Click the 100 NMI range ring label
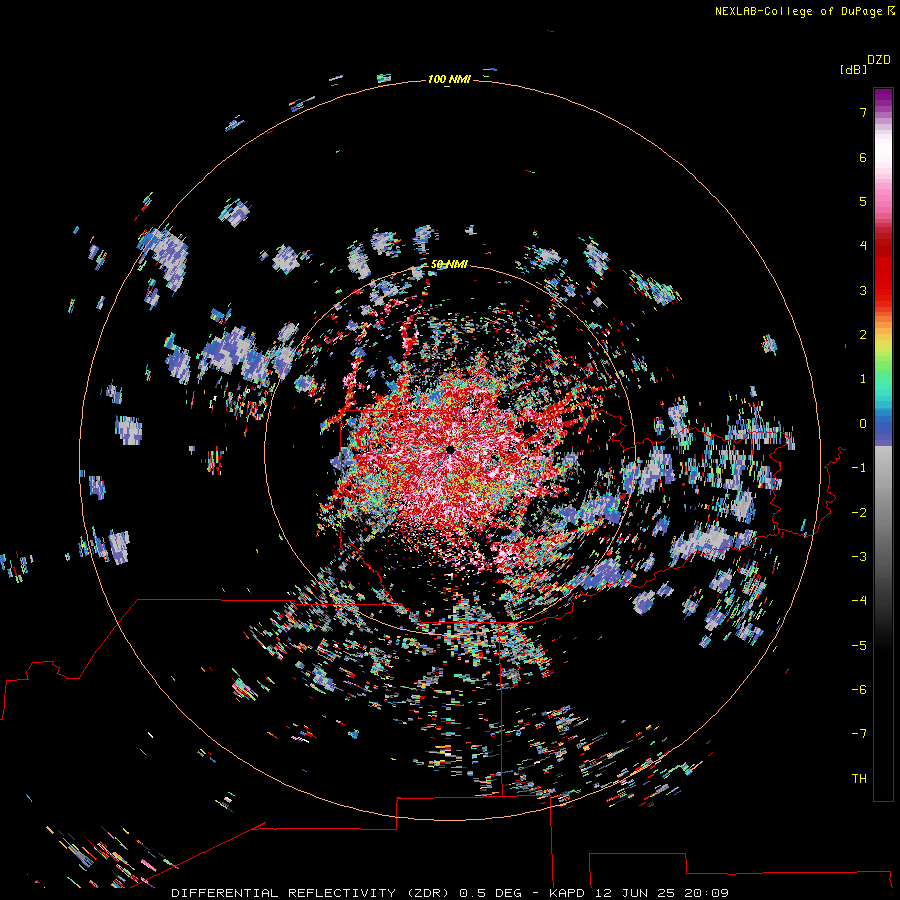The height and width of the screenshot is (900, 900). pos(449,79)
